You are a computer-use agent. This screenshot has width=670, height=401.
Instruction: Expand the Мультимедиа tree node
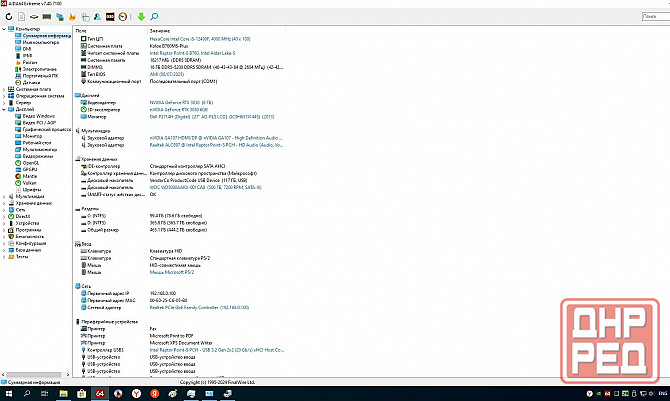coord(5,197)
